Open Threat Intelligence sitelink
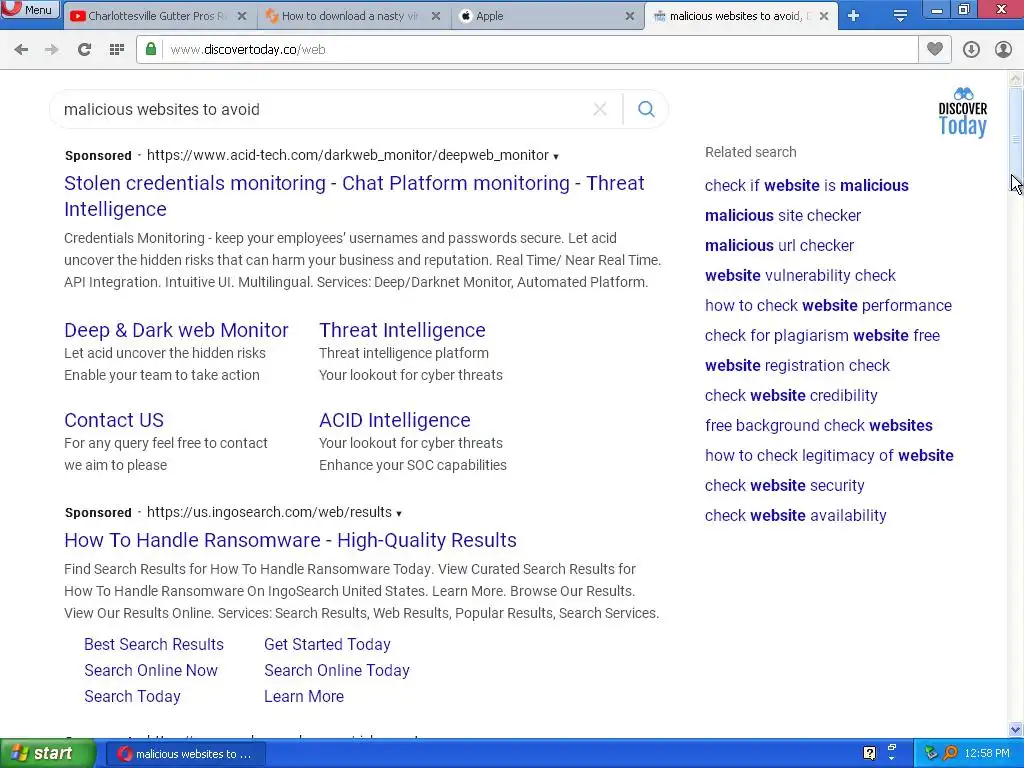Viewport: 1024px width, 768px height. tap(402, 330)
